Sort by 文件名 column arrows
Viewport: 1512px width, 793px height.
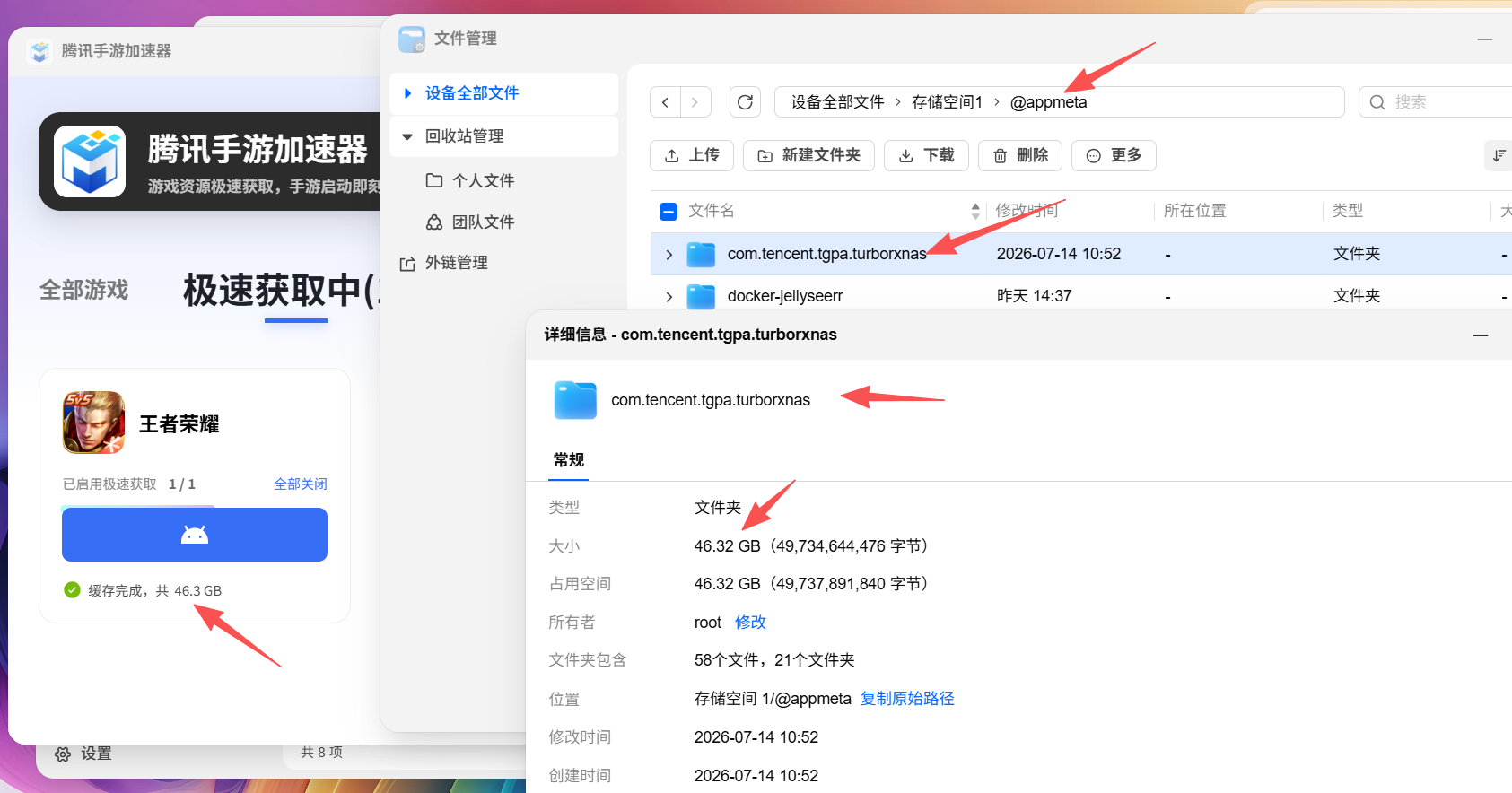pyautogui.click(x=975, y=212)
